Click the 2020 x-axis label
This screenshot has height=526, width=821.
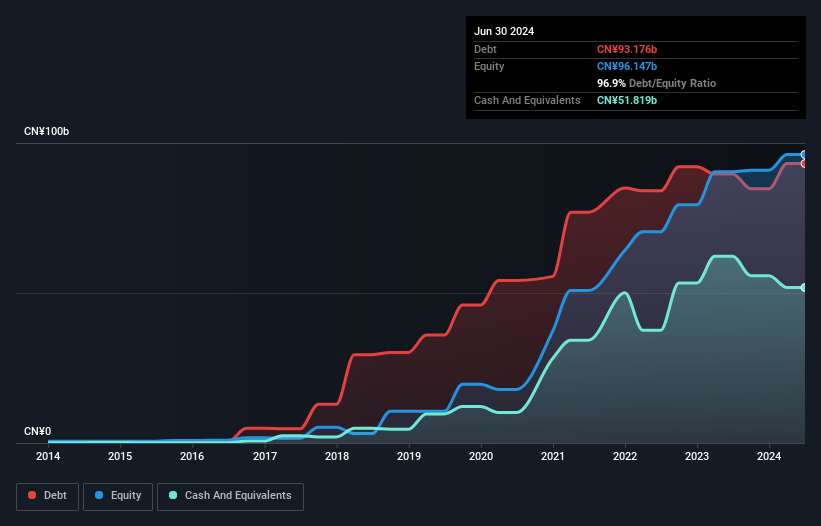[x=481, y=456]
